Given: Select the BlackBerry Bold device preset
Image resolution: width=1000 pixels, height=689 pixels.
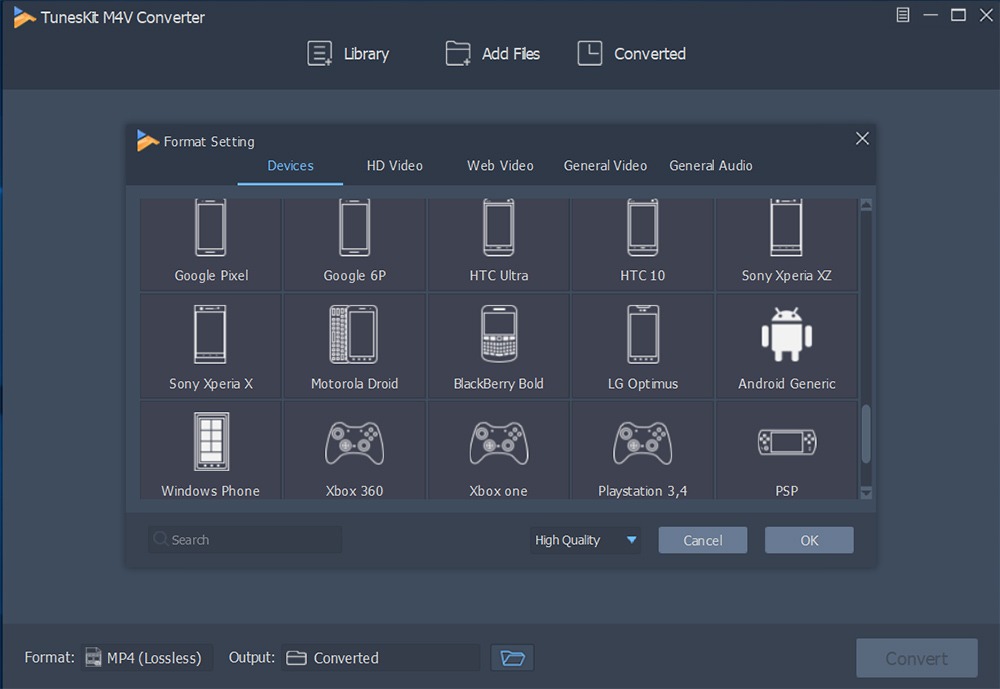Looking at the screenshot, I should coord(499,346).
